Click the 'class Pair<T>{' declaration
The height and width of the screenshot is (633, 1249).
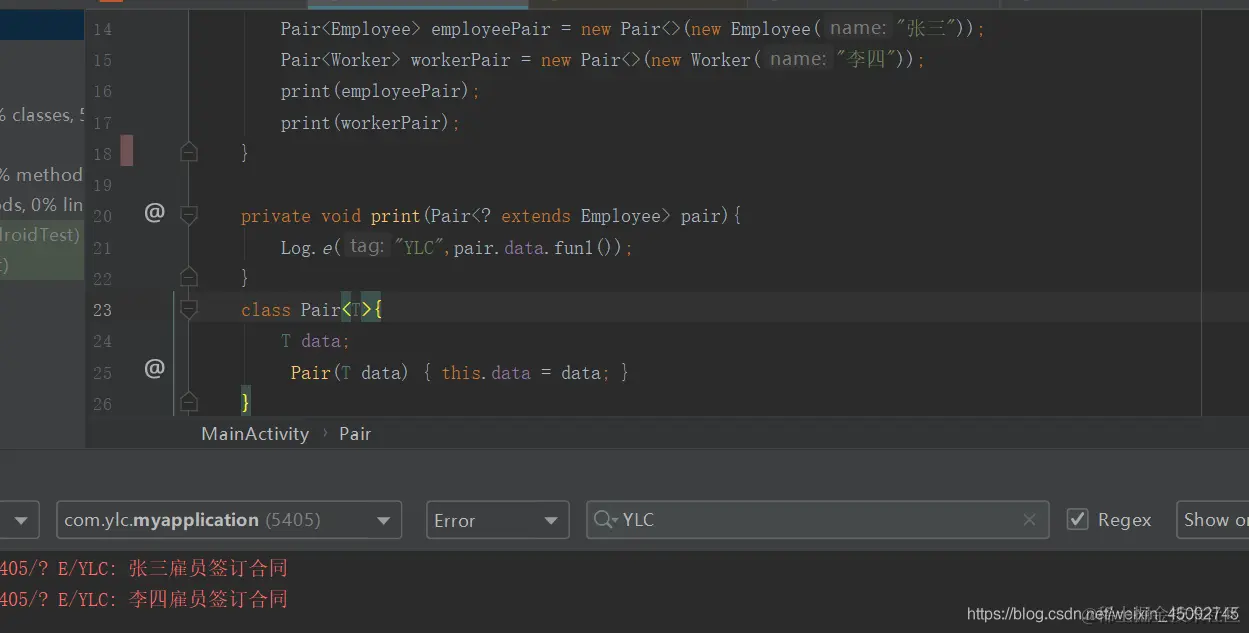click(x=312, y=310)
